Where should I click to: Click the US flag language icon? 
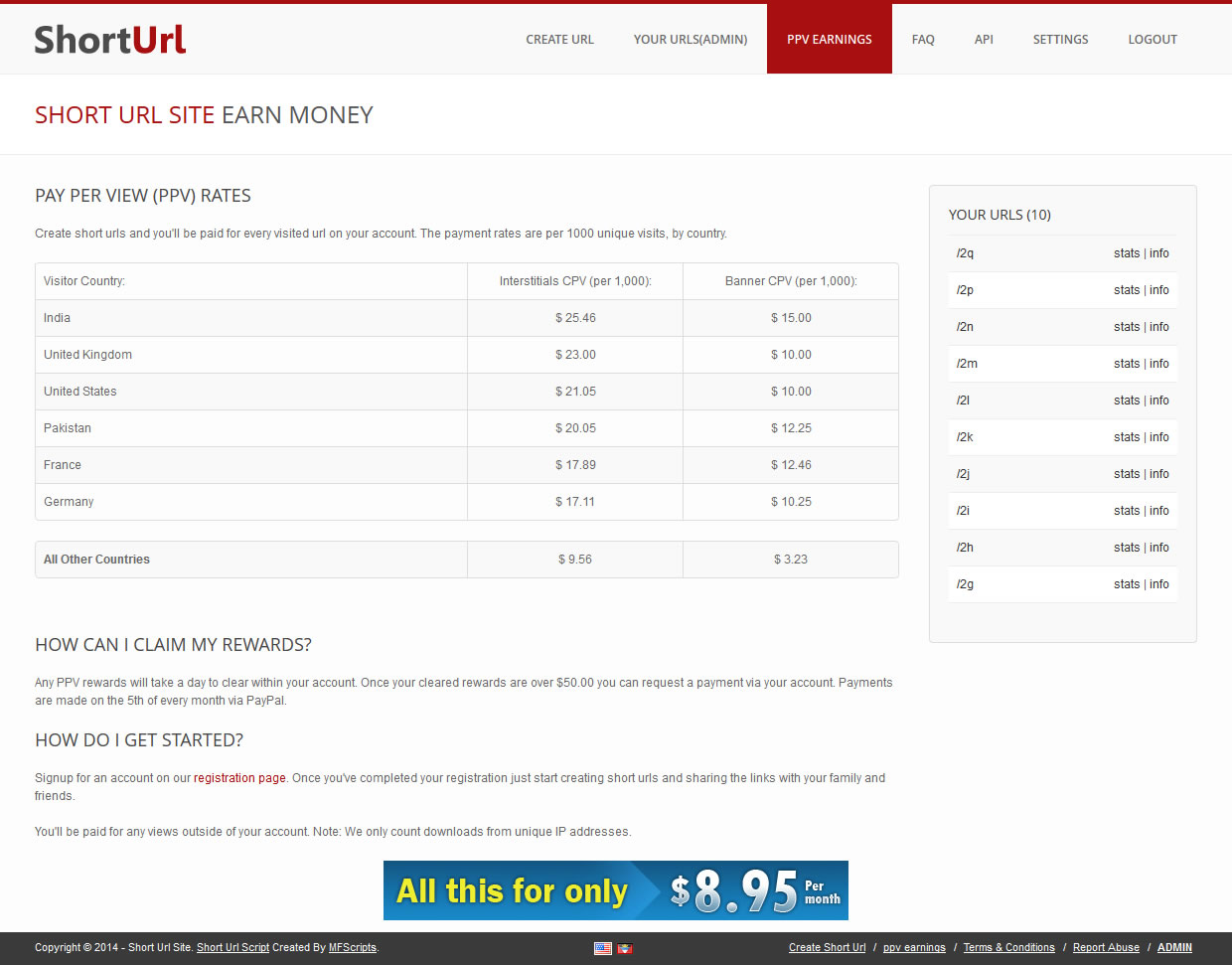tap(602, 948)
